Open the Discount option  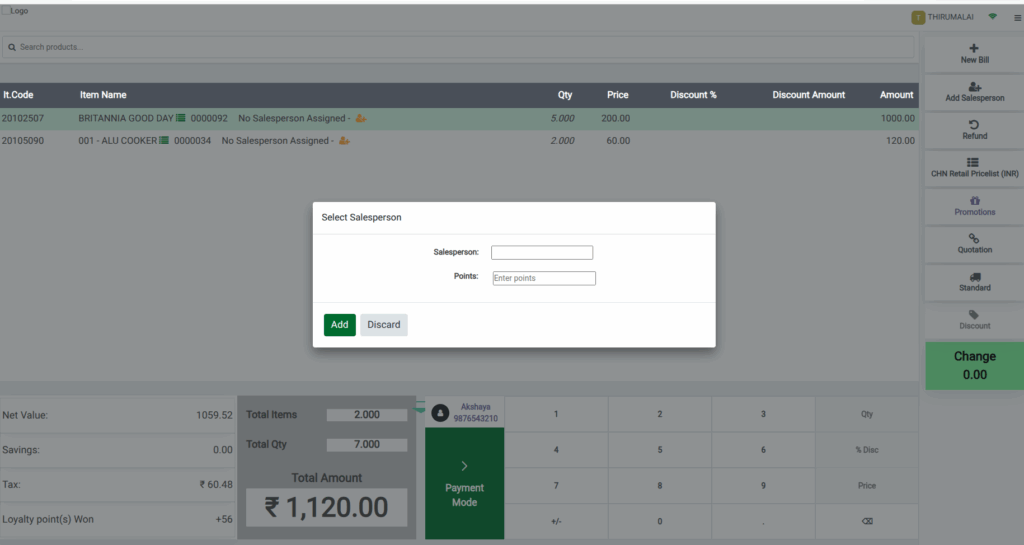(x=974, y=320)
